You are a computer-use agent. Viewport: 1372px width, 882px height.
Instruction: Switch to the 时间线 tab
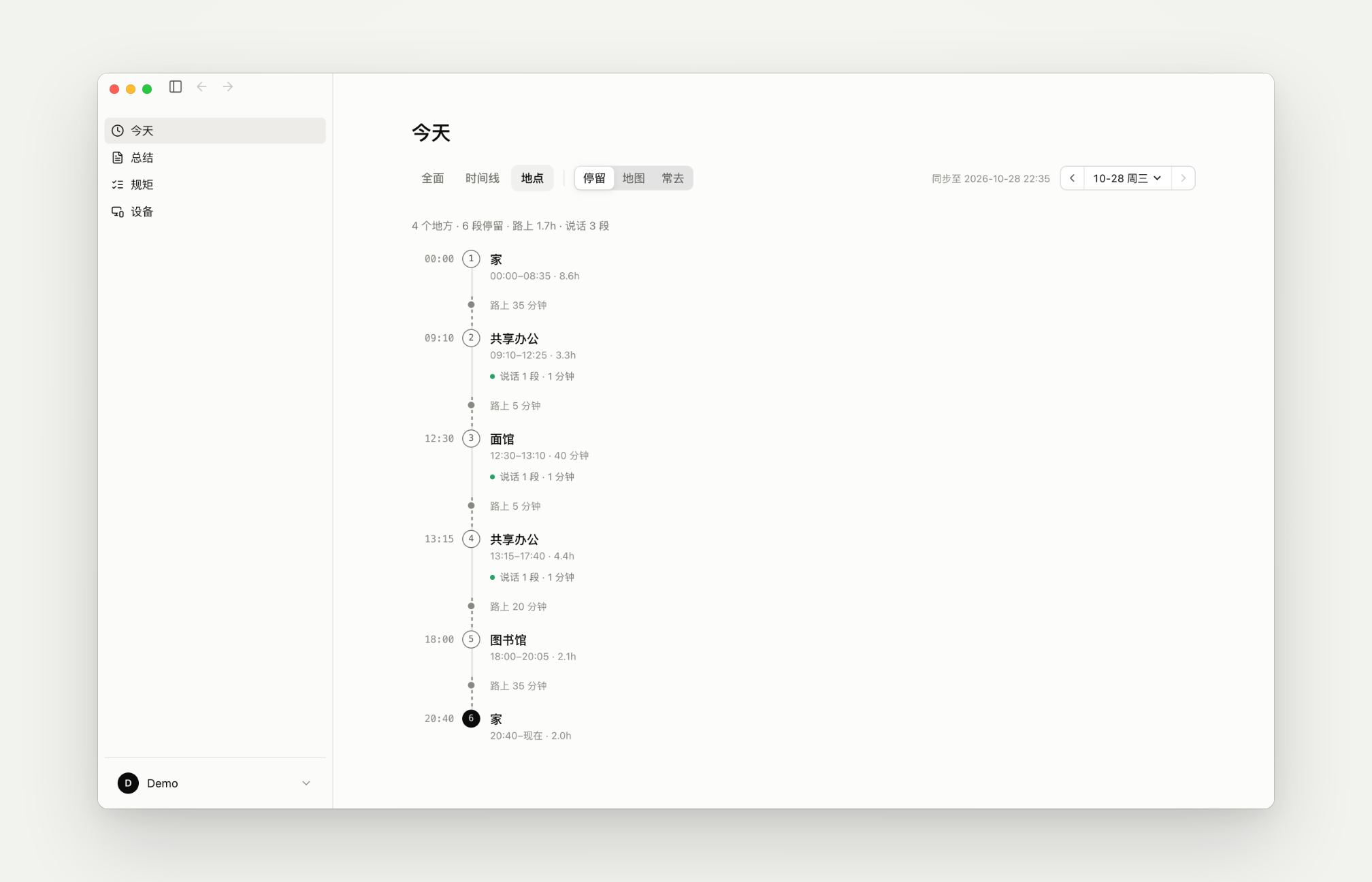[x=483, y=178]
